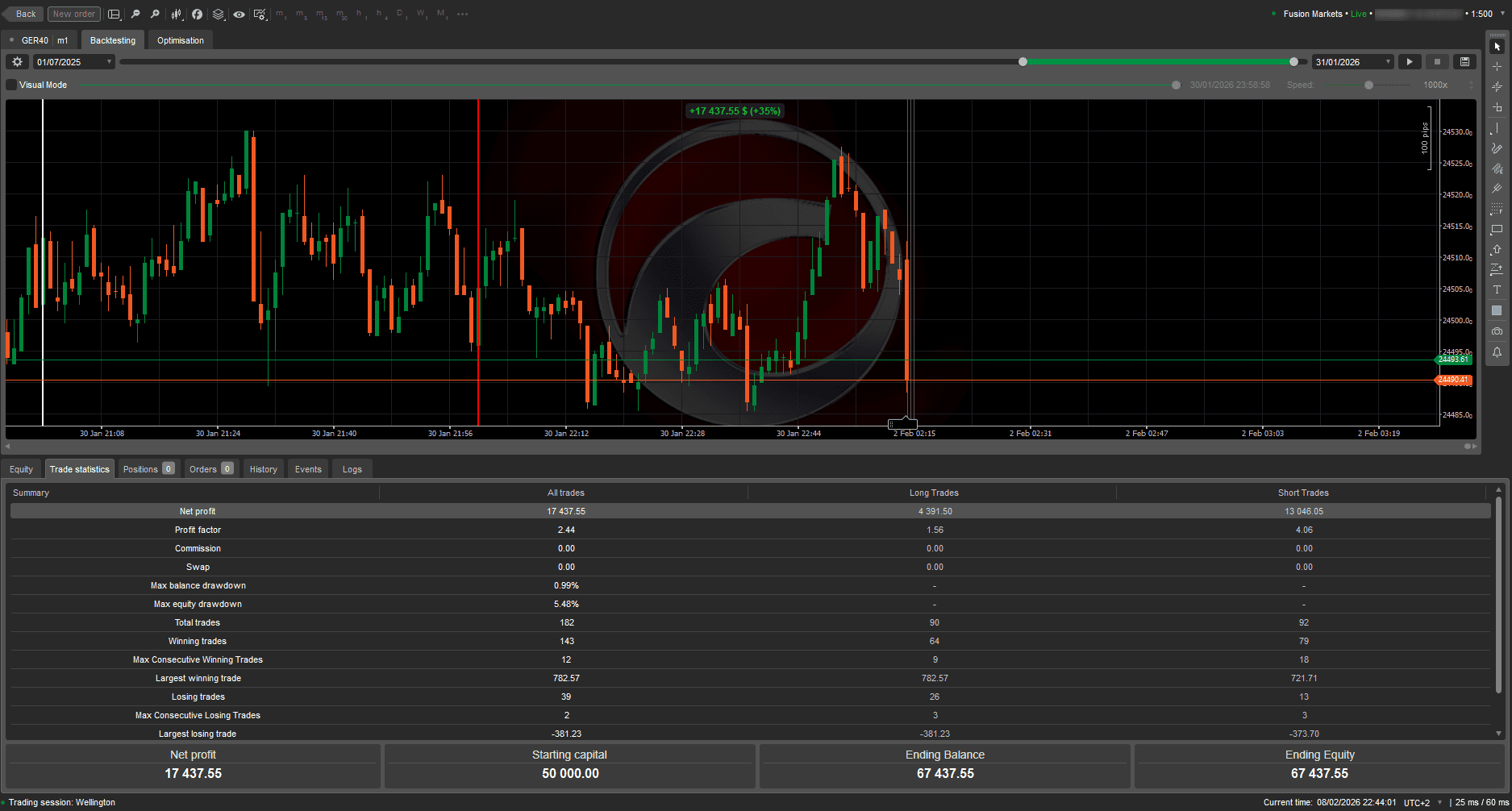Pick the crosshair tool from the right sidebar
The height and width of the screenshot is (811, 1512).
pyautogui.click(x=1497, y=67)
